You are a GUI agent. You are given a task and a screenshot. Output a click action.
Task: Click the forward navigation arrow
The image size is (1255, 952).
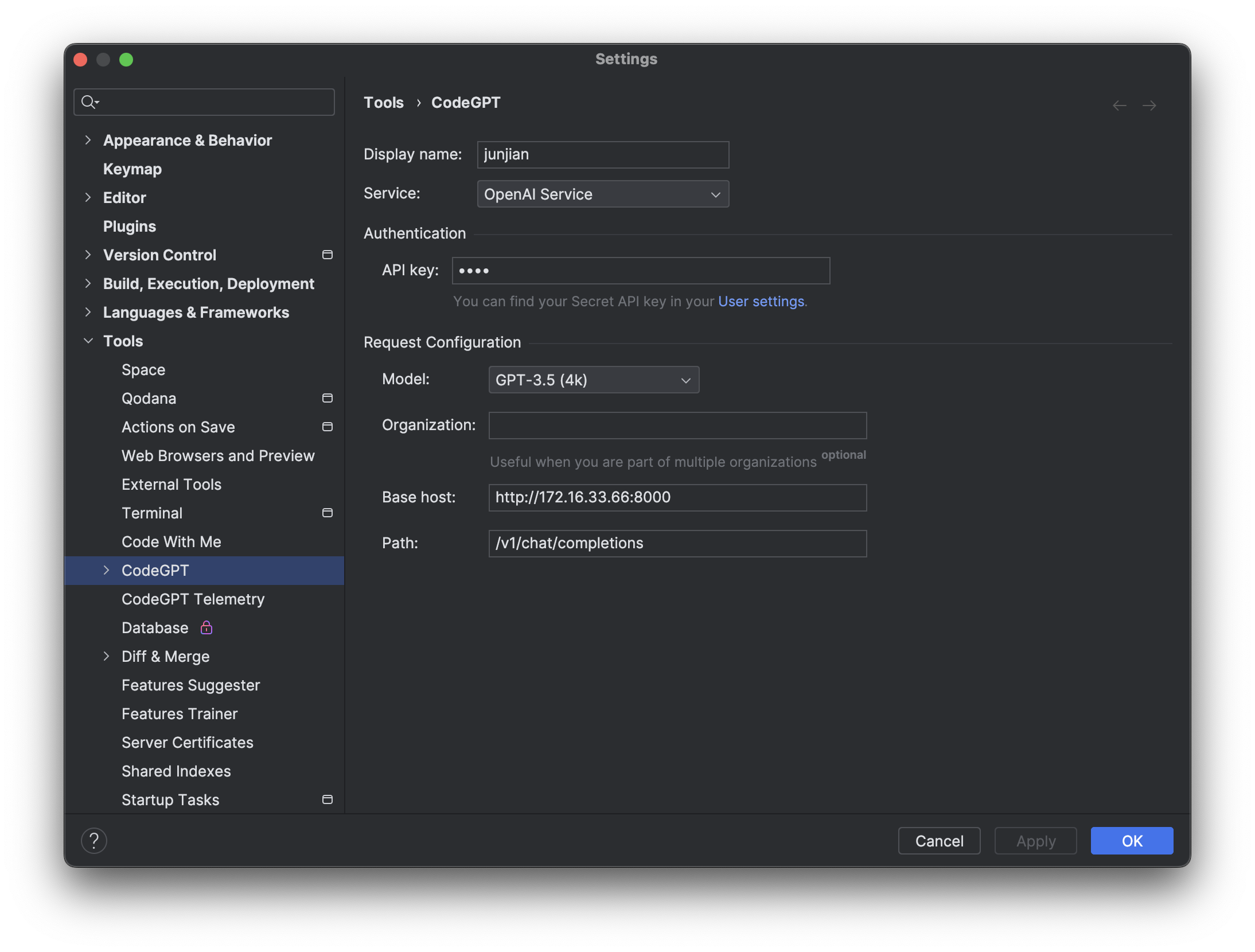tap(1149, 106)
